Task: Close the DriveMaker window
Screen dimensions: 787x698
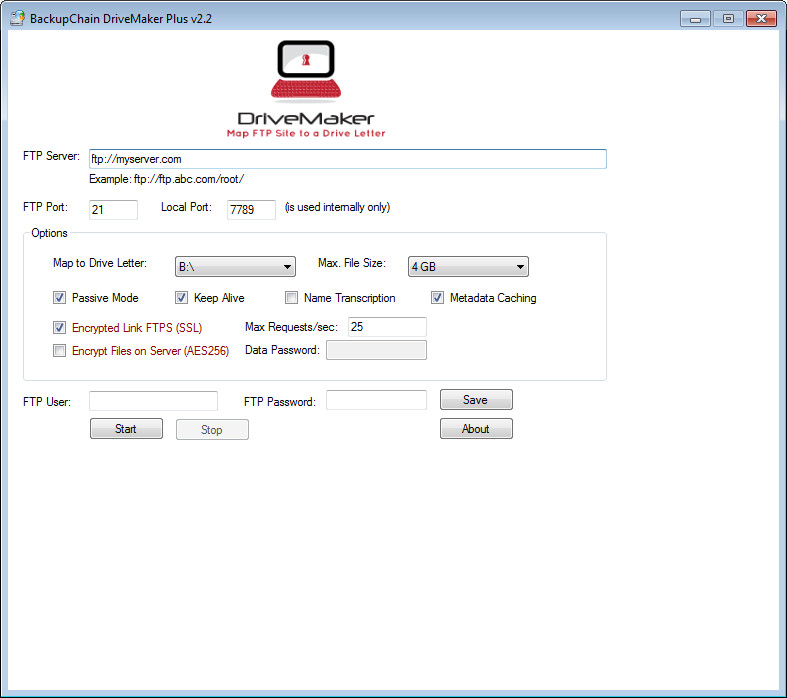Action: point(761,19)
